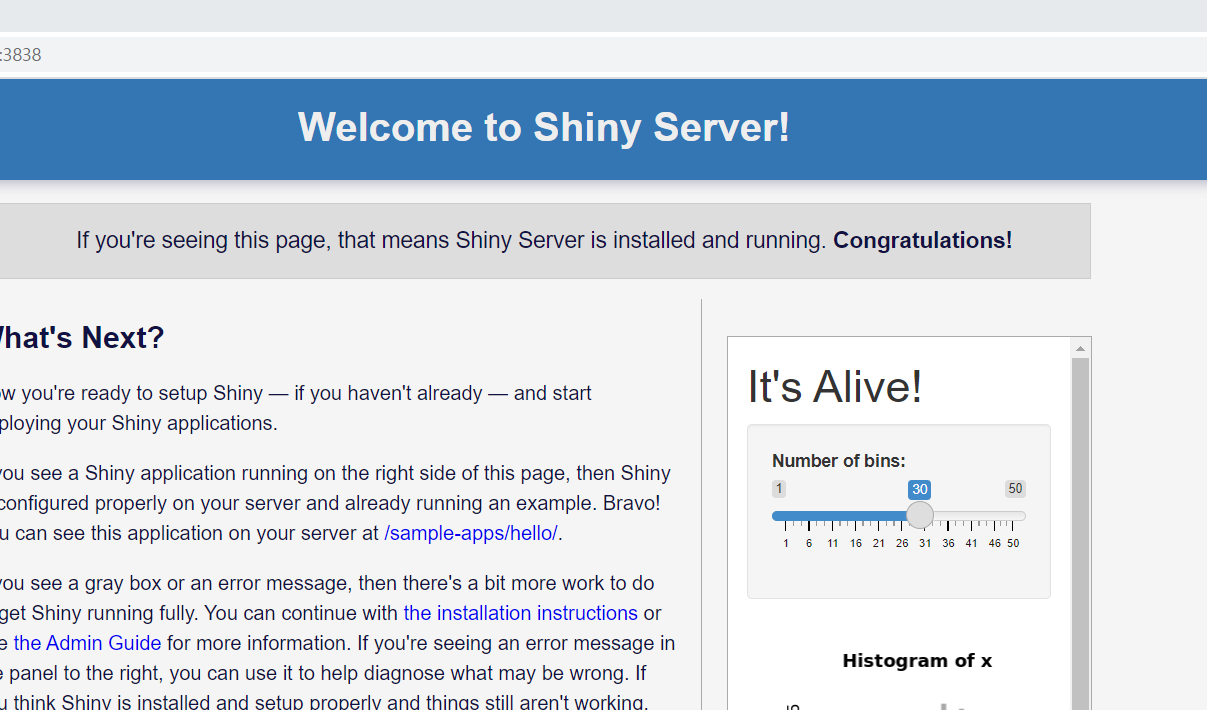The height and width of the screenshot is (710, 1207).
Task: Open the /sample-apps/hello/ link
Action: point(470,533)
